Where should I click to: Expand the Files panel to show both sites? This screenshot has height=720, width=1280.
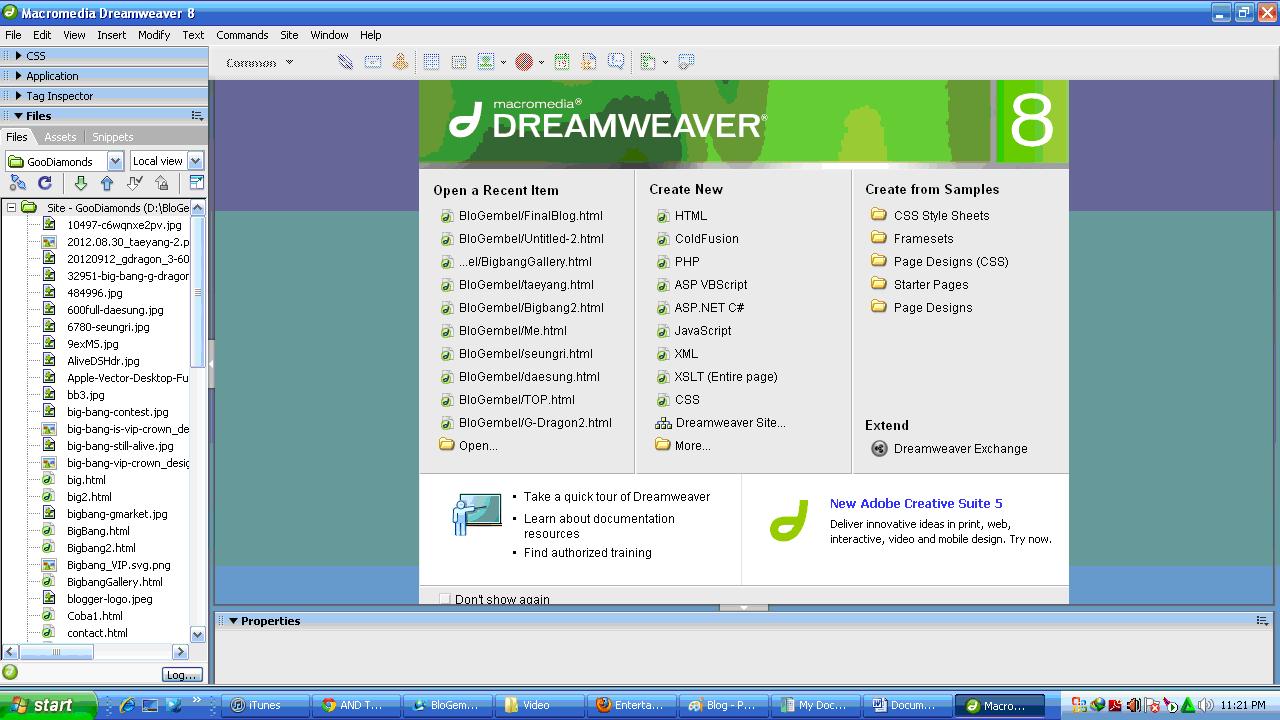coord(196,183)
